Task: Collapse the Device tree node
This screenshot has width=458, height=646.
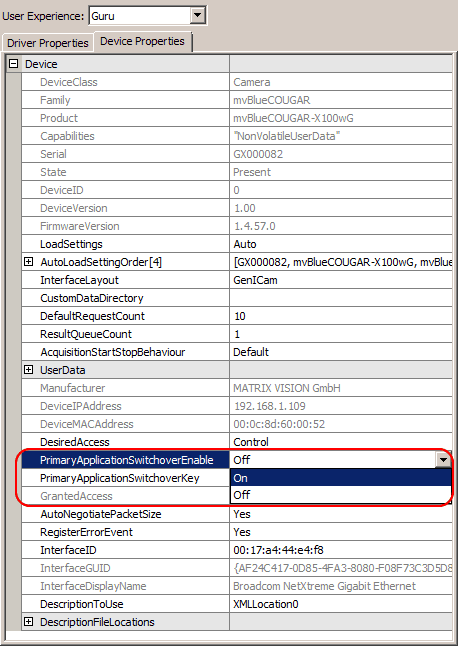Action: point(14,64)
